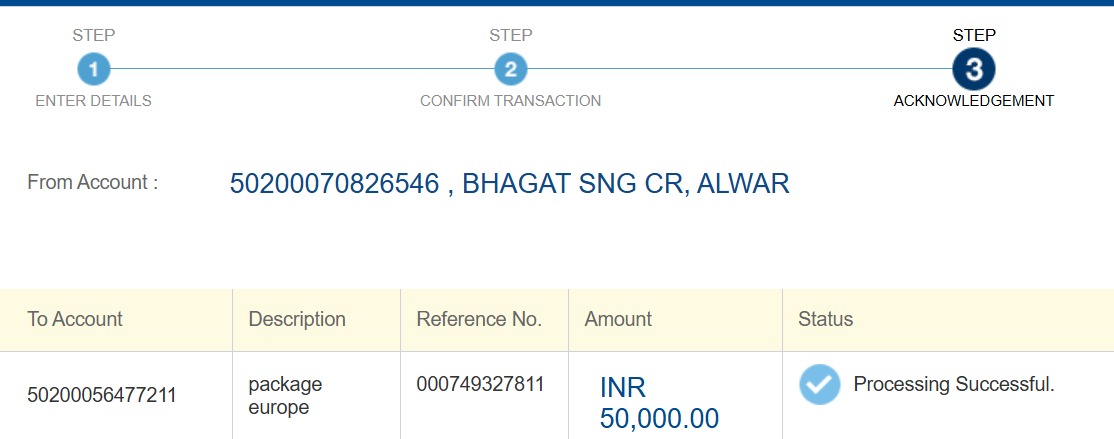Image resolution: width=1114 pixels, height=439 pixels.
Task: Click the Amount column header
Action: click(618, 320)
